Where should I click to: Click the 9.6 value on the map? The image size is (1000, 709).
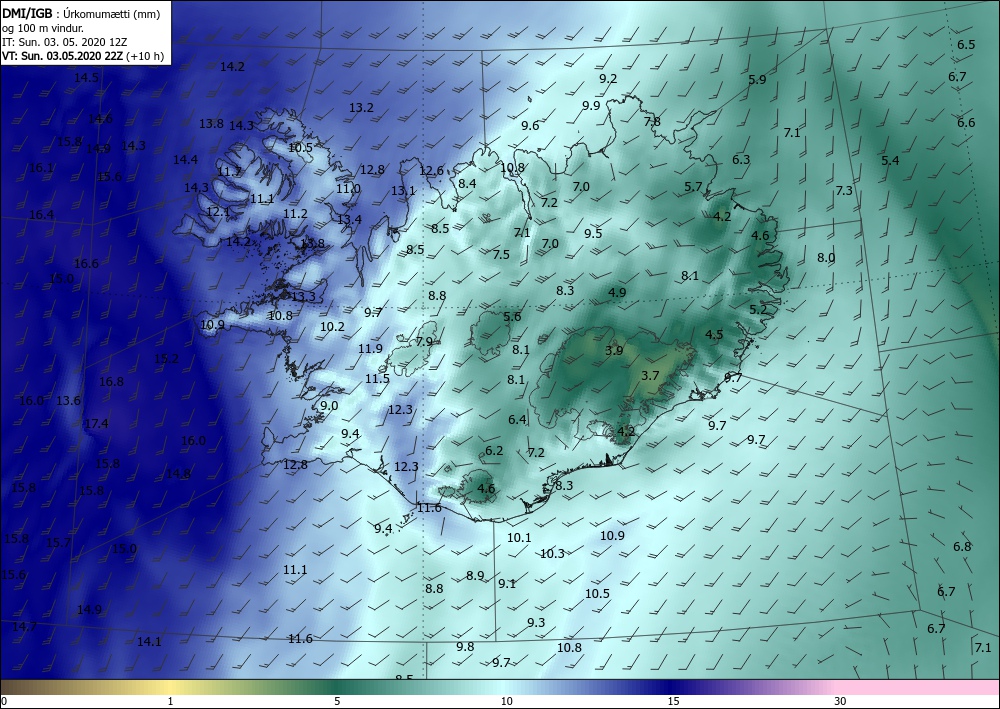click(530, 126)
